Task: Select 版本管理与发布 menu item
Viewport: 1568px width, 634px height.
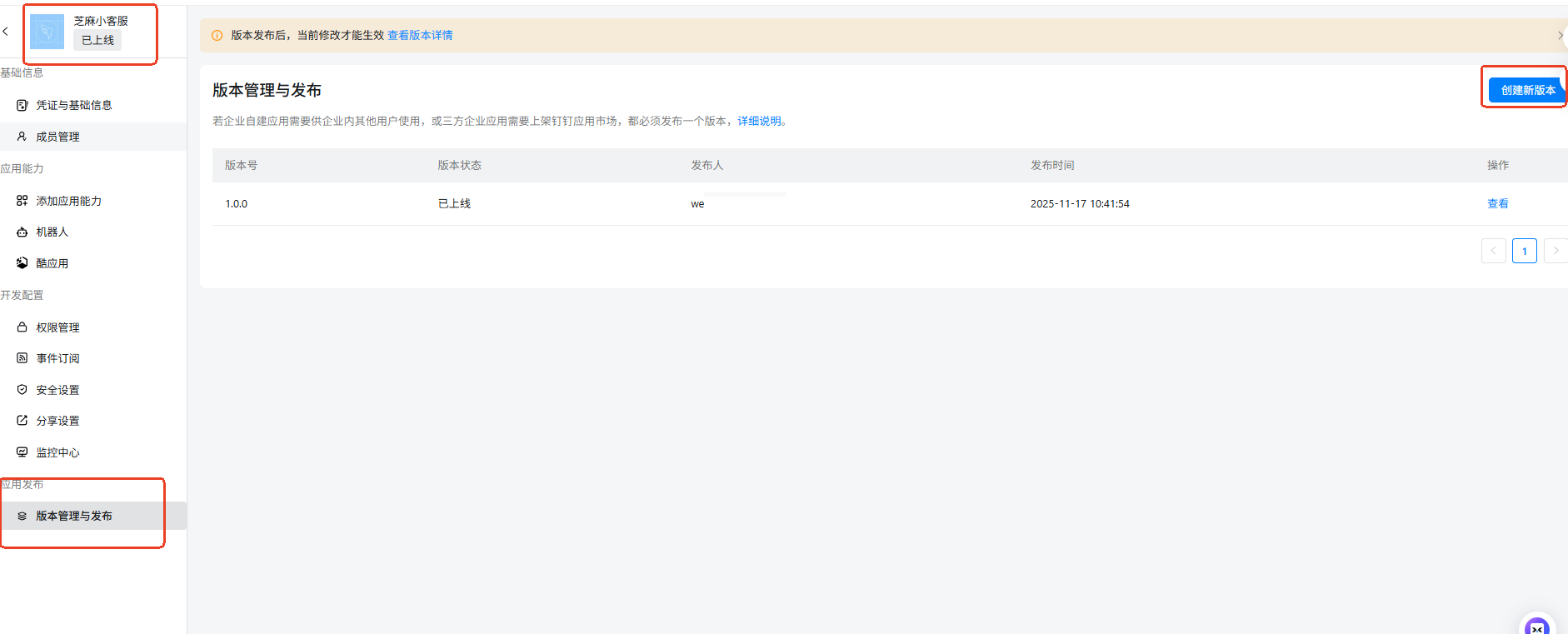Action: pyautogui.click(x=93, y=516)
